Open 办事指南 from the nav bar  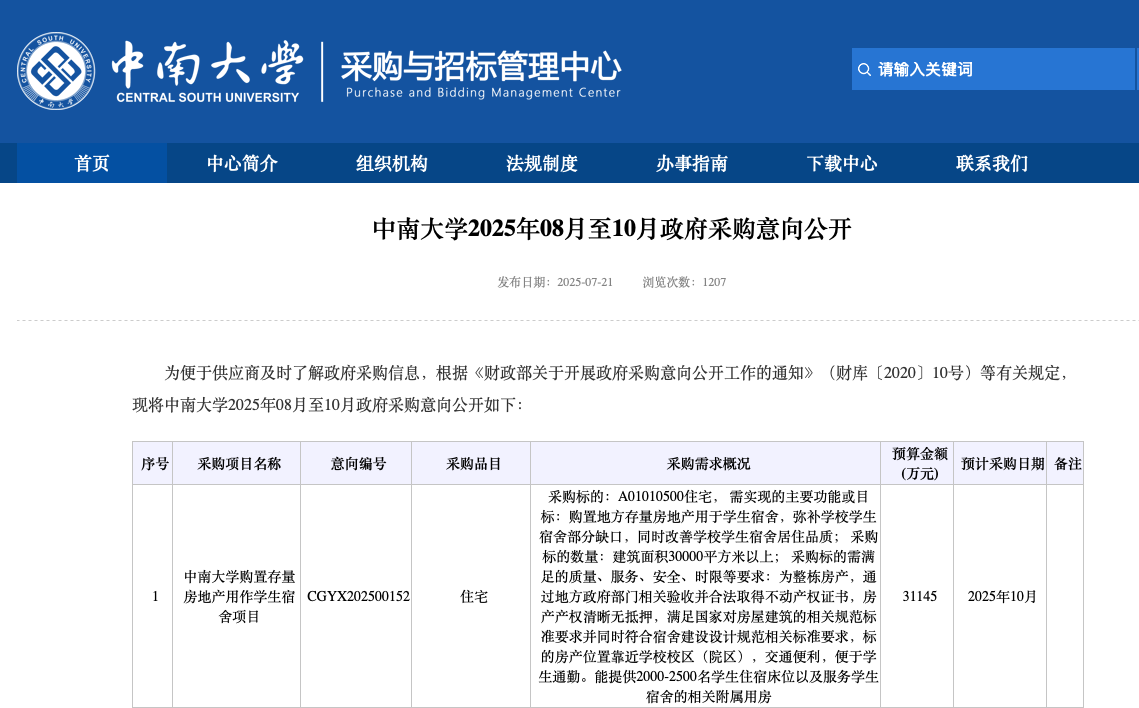tap(692, 163)
